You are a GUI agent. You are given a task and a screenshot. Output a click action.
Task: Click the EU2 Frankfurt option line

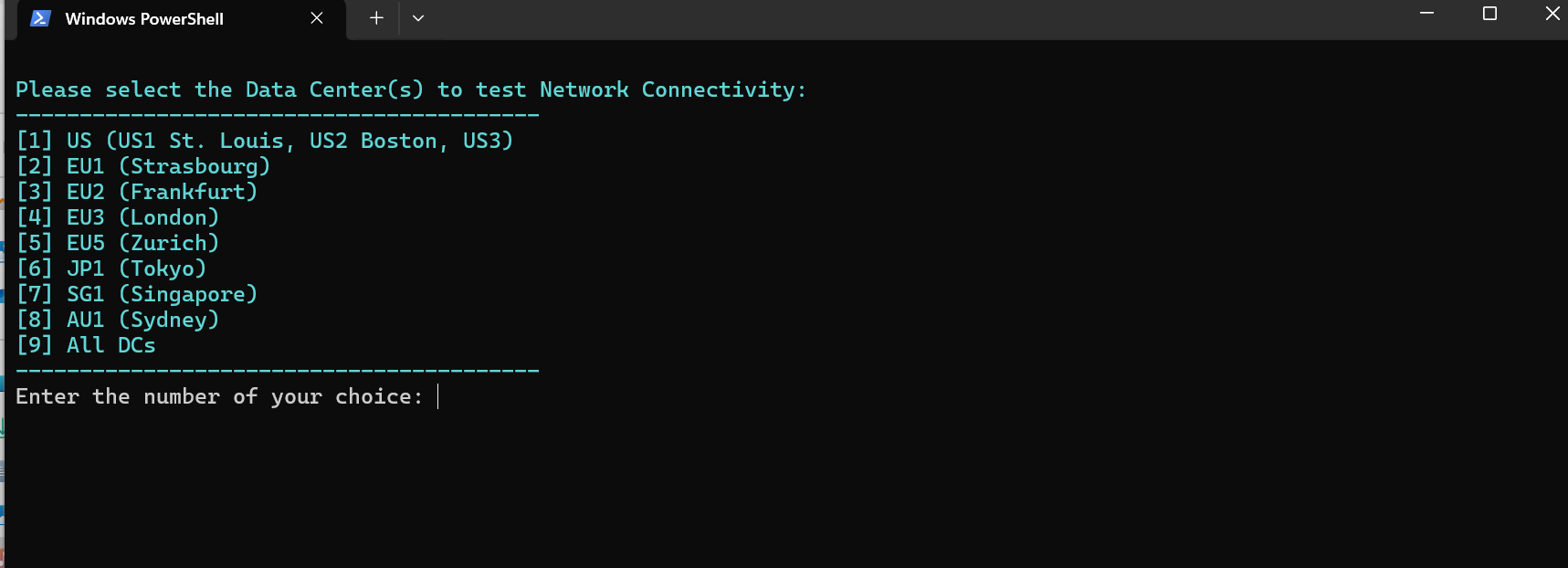pos(137,192)
